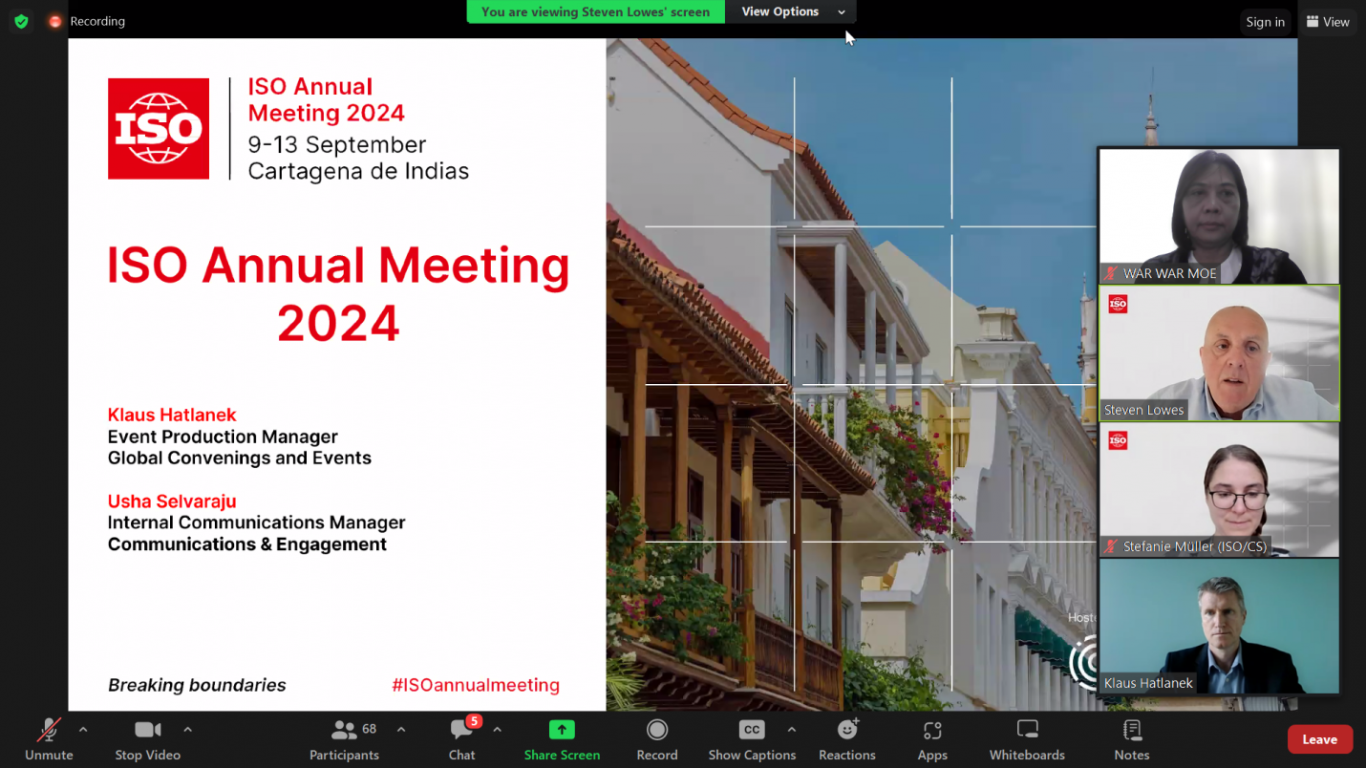Click red name 'Klaus Hatlanek' on the slide
Image resolution: width=1366 pixels, height=768 pixels.
click(x=172, y=414)
